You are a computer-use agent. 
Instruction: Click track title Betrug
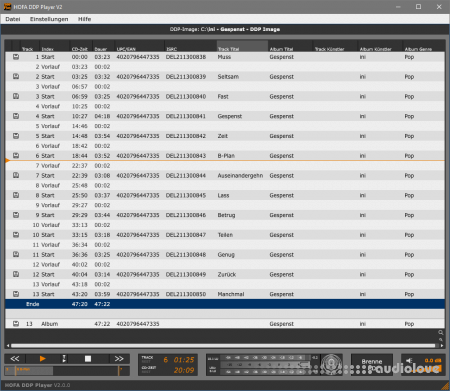226,215
